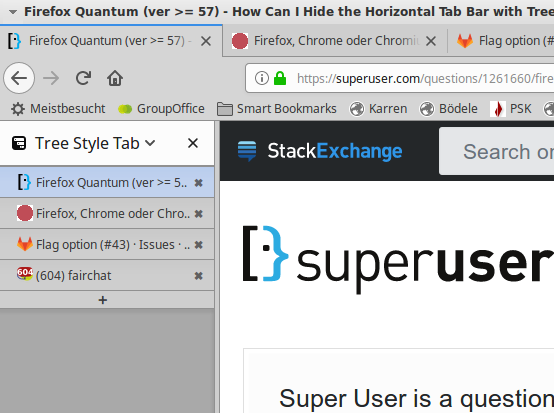
Task: Expand the window title bar menu arrow
Action: 13,12
